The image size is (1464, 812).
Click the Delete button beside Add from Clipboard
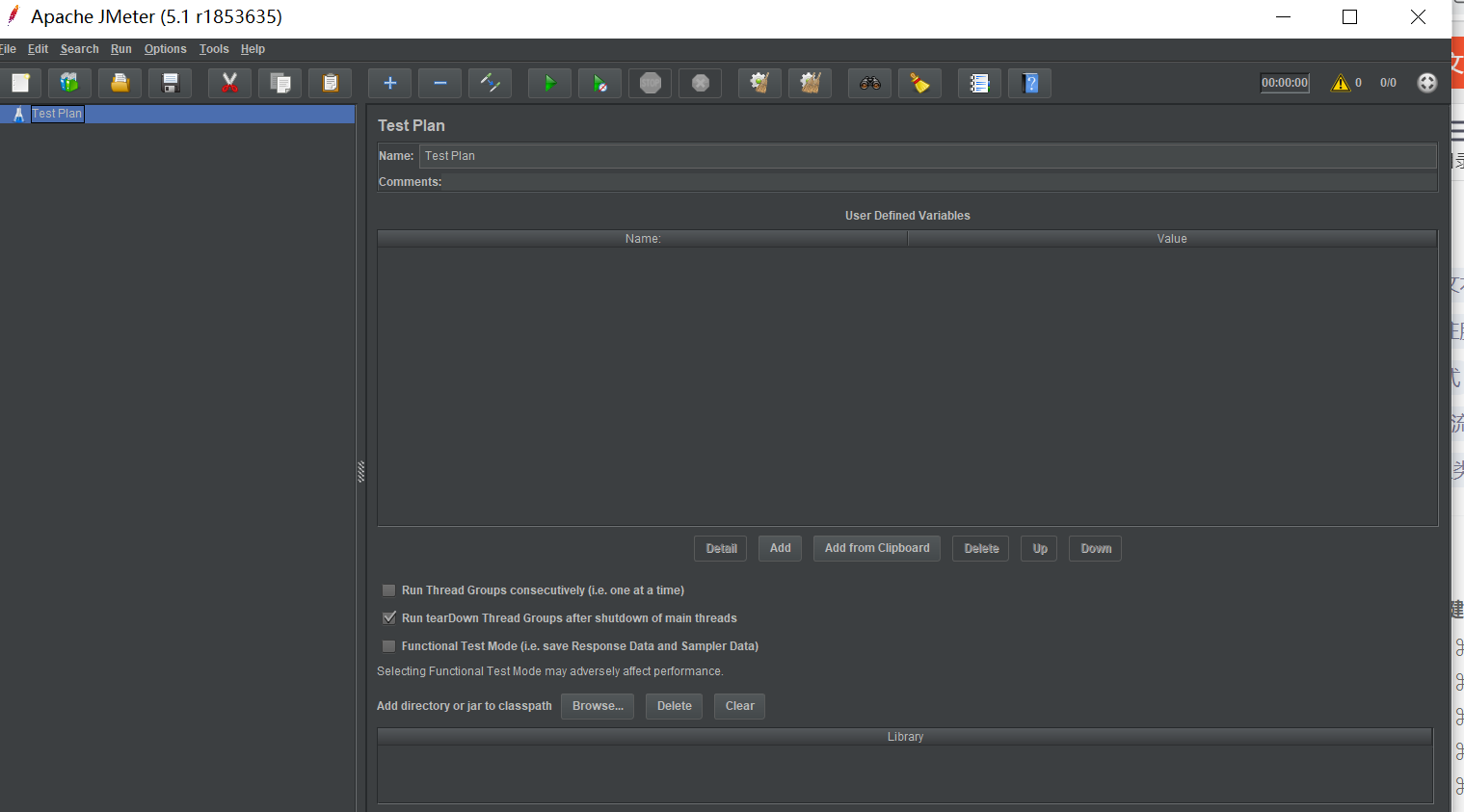tap(981, 549)
